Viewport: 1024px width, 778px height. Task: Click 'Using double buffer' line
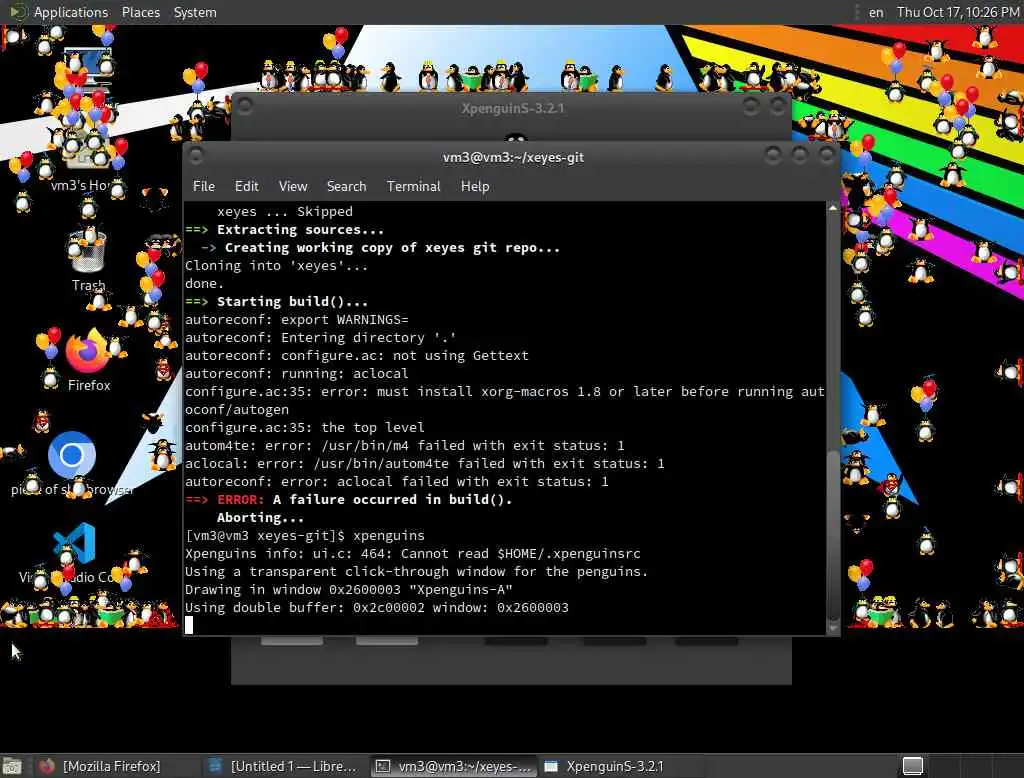tap(376, 608)
